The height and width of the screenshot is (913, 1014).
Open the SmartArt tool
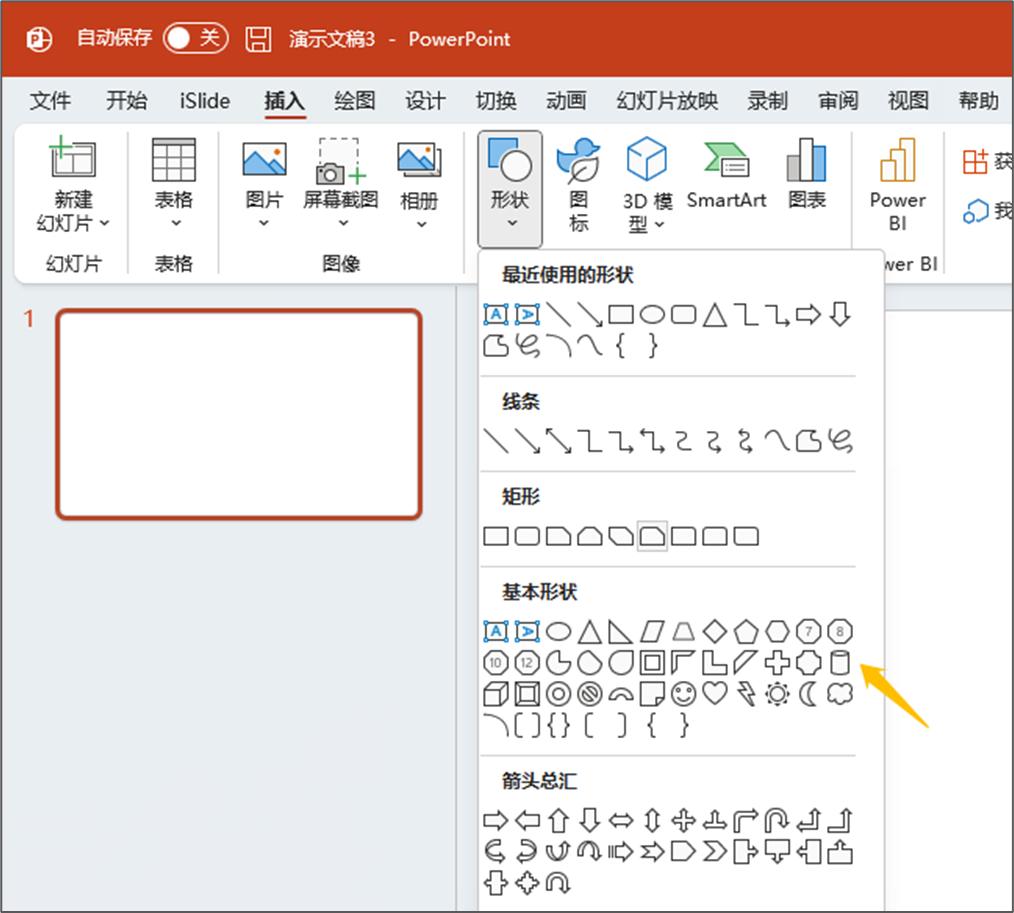(x=726, y=176)
